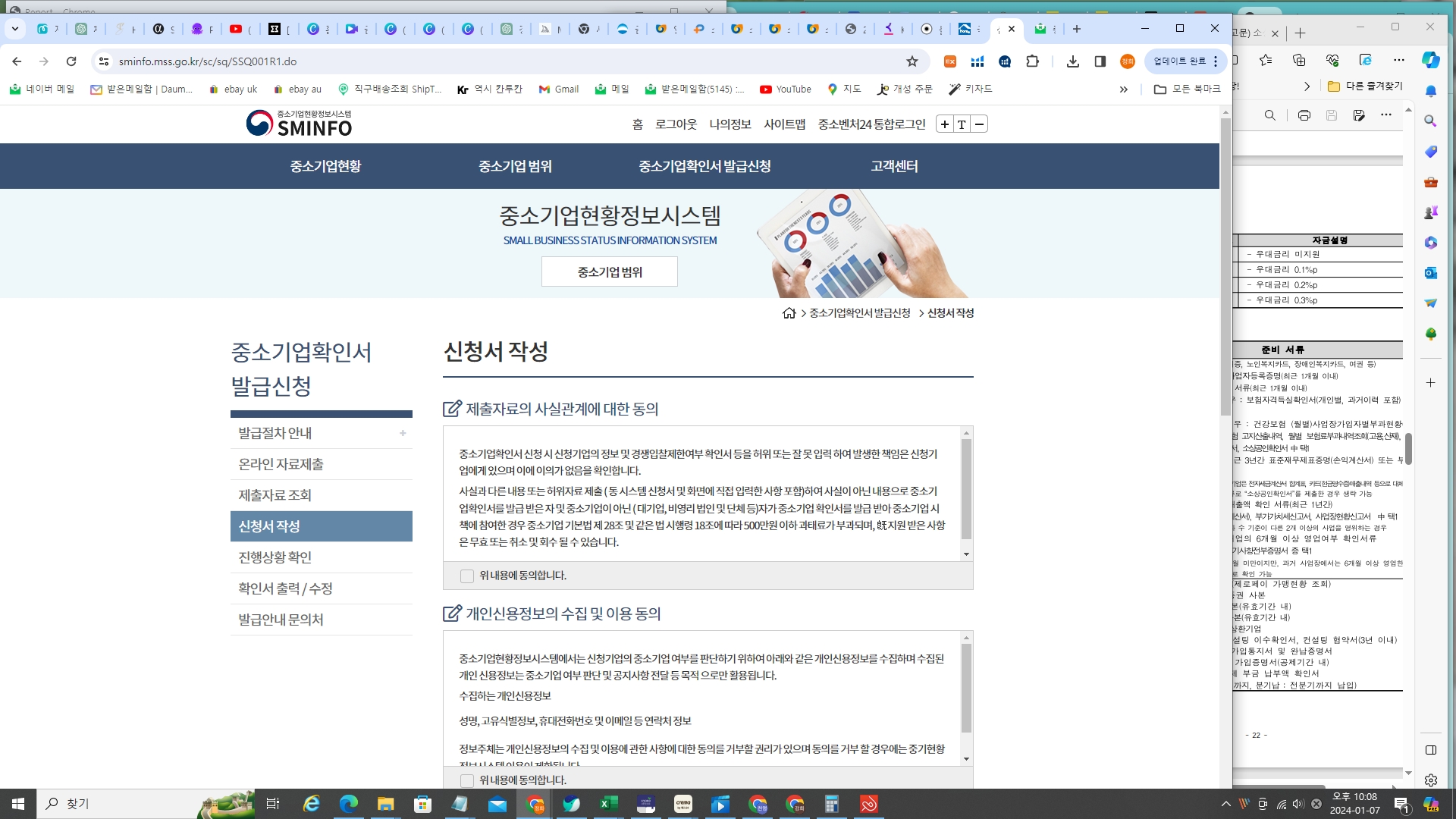Reload the page with the refresh icon

(71, 61)
